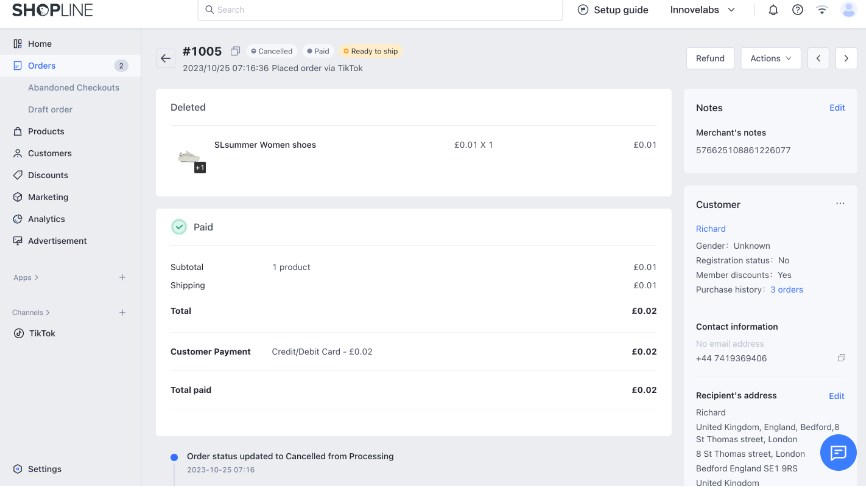Add a new app with plus icon

click(123, 277)
